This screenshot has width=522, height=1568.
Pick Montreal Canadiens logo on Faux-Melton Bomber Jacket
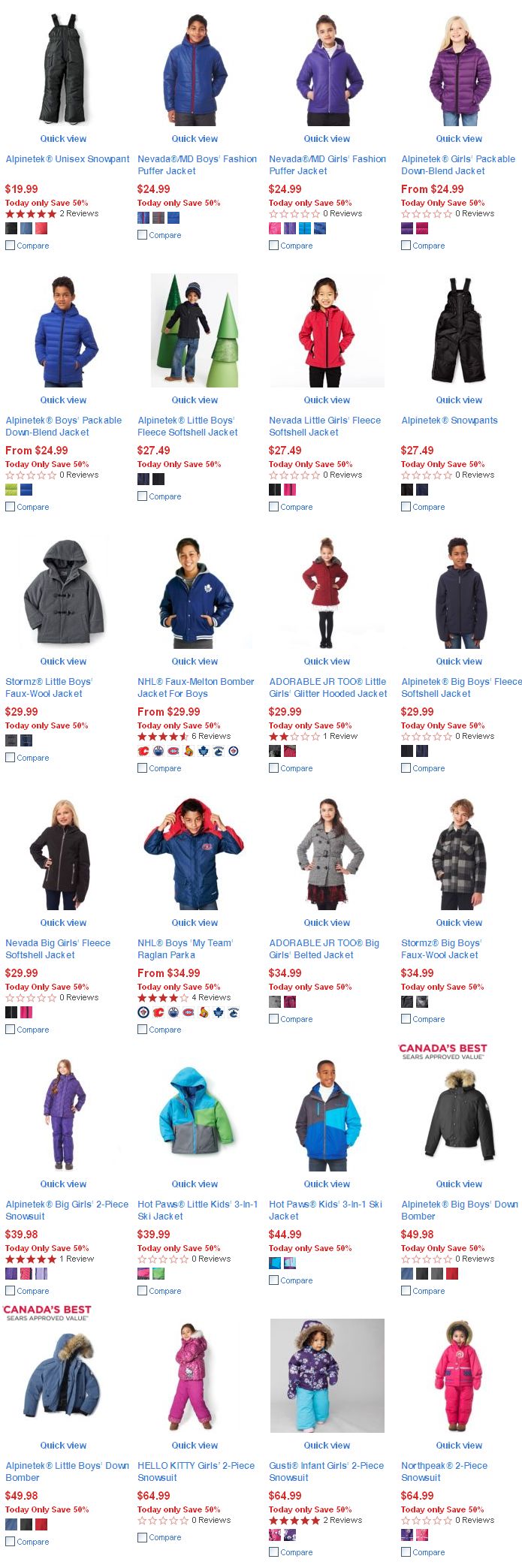173,751
